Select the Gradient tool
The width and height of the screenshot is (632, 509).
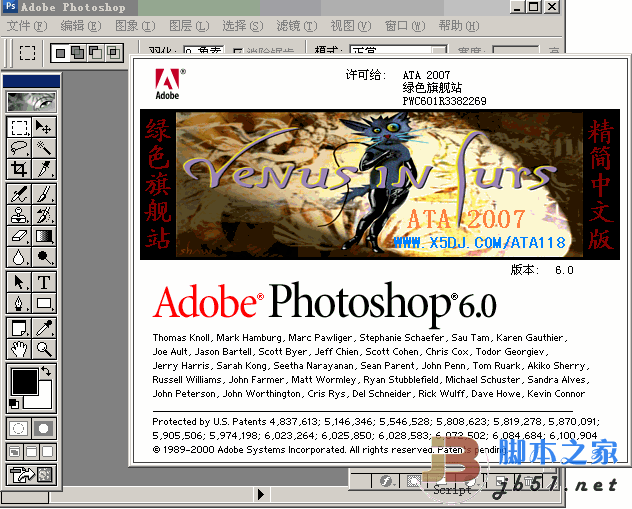pyautogui.click(x=44, y=236)
